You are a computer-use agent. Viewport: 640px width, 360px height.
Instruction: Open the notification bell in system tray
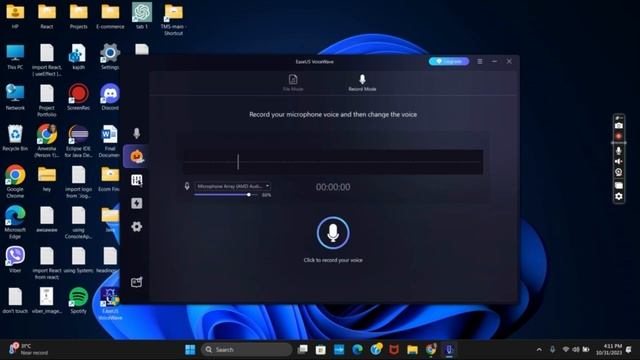tap(629, 349)
